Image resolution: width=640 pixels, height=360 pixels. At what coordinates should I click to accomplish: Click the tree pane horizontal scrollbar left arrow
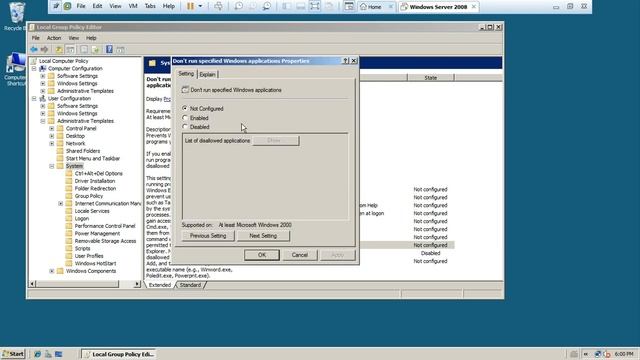pyautogui.click(x=32, y=284)
